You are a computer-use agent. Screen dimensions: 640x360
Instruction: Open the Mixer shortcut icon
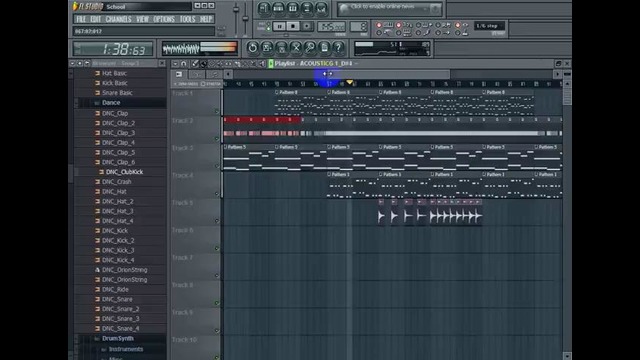pos(321,8)
